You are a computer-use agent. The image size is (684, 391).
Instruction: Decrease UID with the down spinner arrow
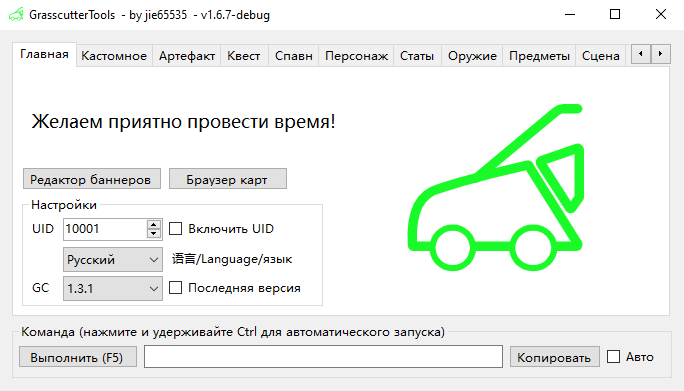[154, 234]
